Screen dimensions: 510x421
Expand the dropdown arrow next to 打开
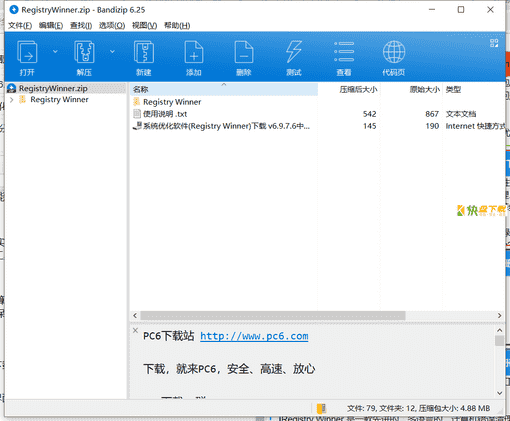55,52
